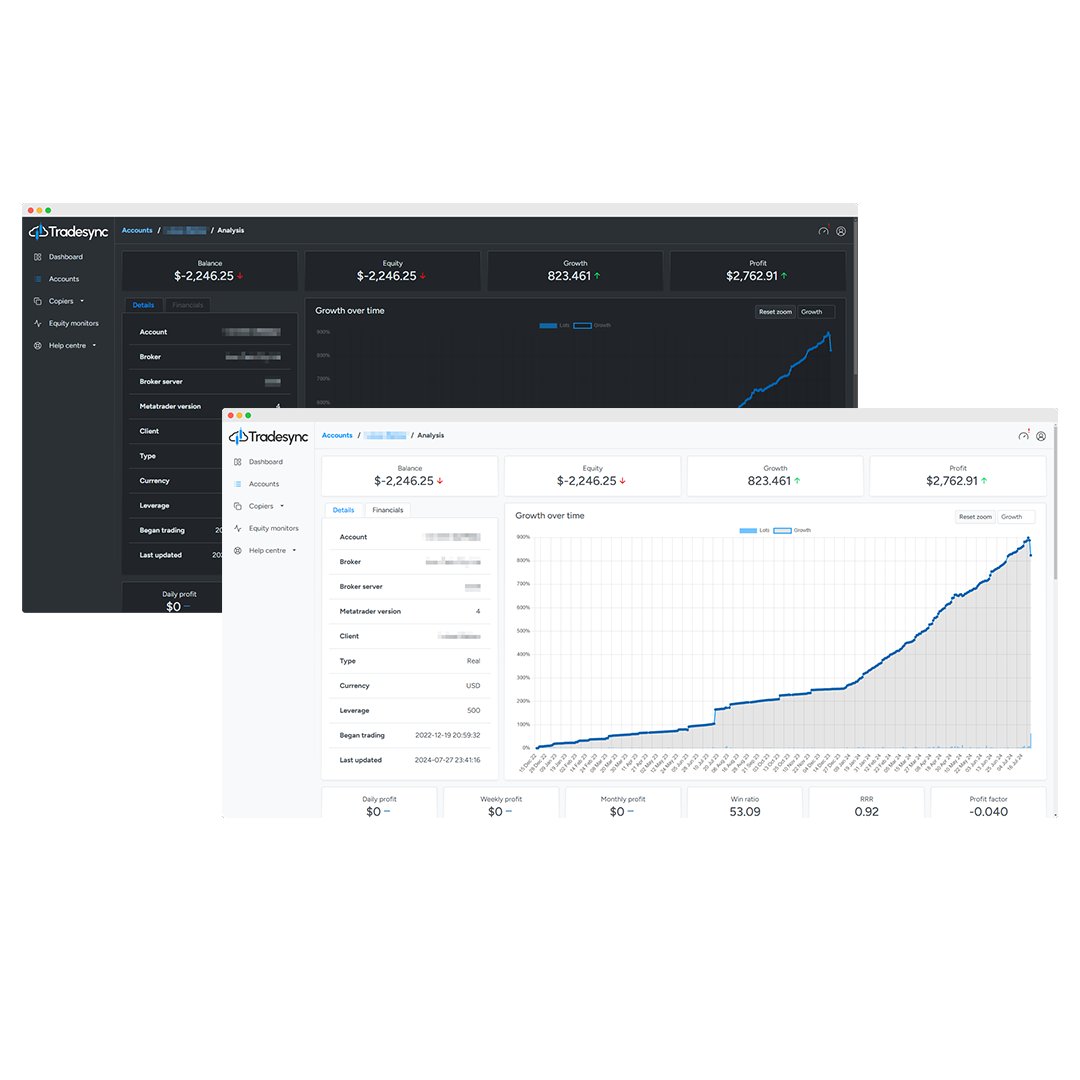This screenshot has width=1080, height=1080.
Task: Click 'Growth over time' heading in dark window
Action: (x=350, y=311)
